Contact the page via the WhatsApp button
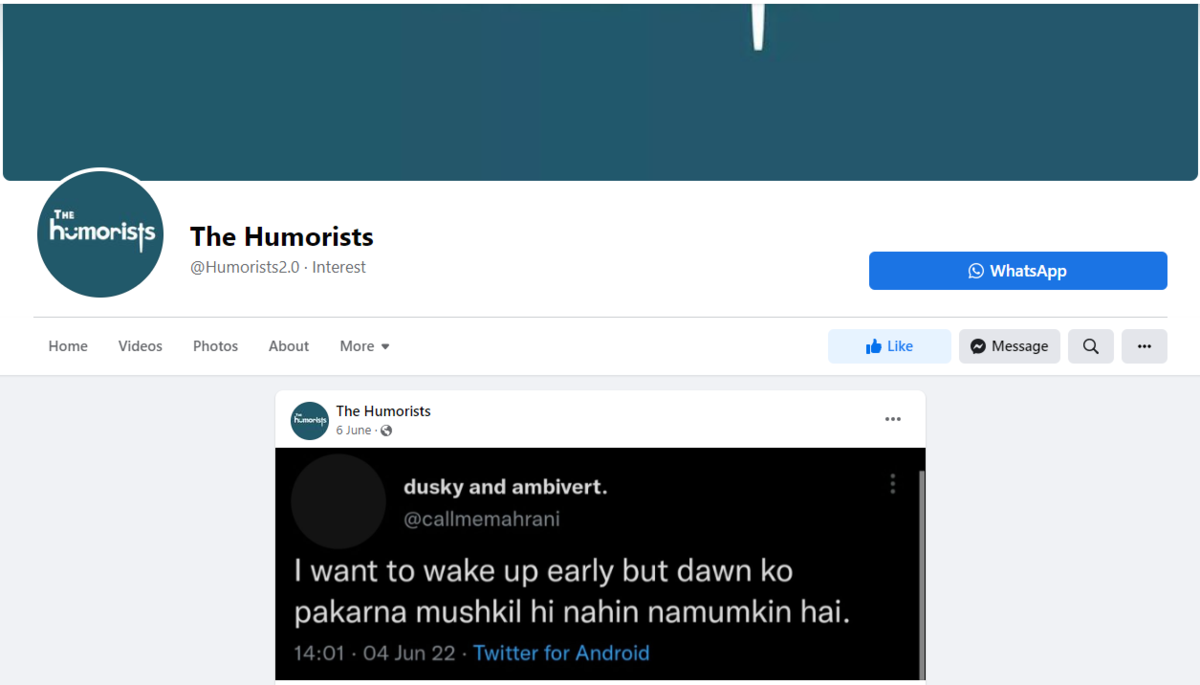This screenshot has height=685, width=1200. (x=1018, y=271)
